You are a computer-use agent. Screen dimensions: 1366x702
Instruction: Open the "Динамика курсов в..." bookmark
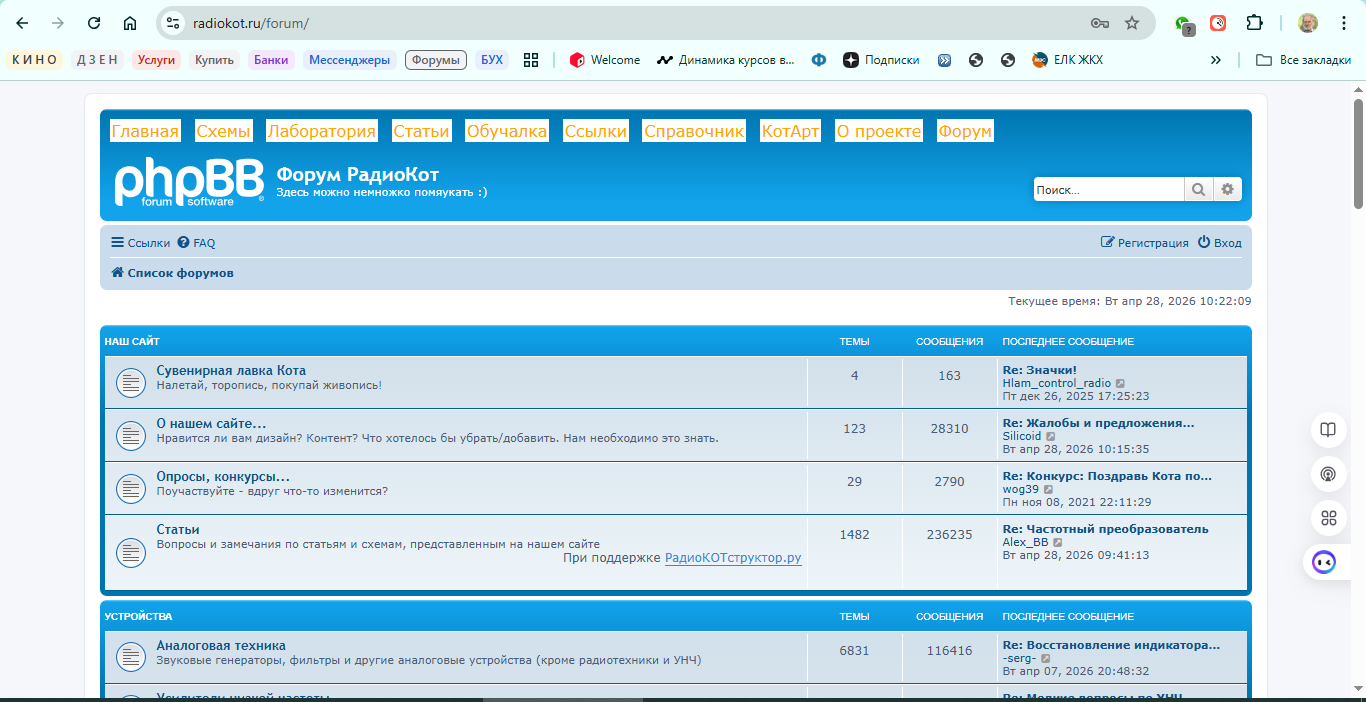(x=726, y=60)
